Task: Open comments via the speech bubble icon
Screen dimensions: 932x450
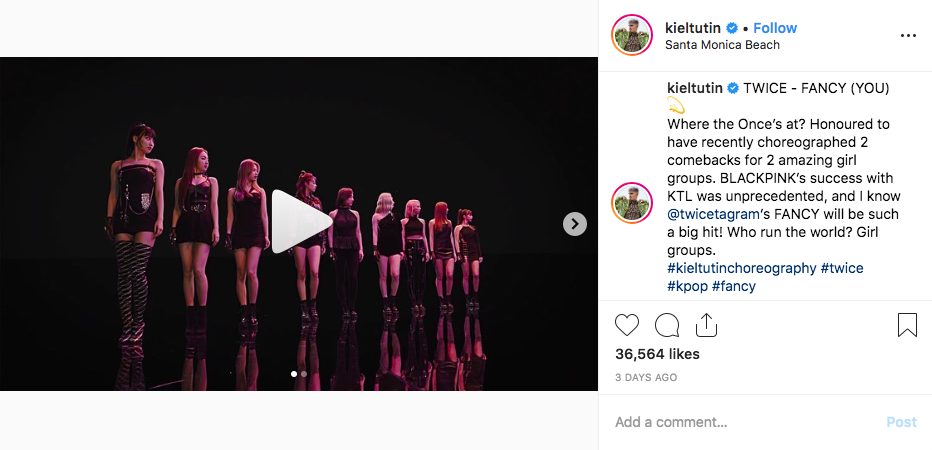Action: [x=667, y=325]
